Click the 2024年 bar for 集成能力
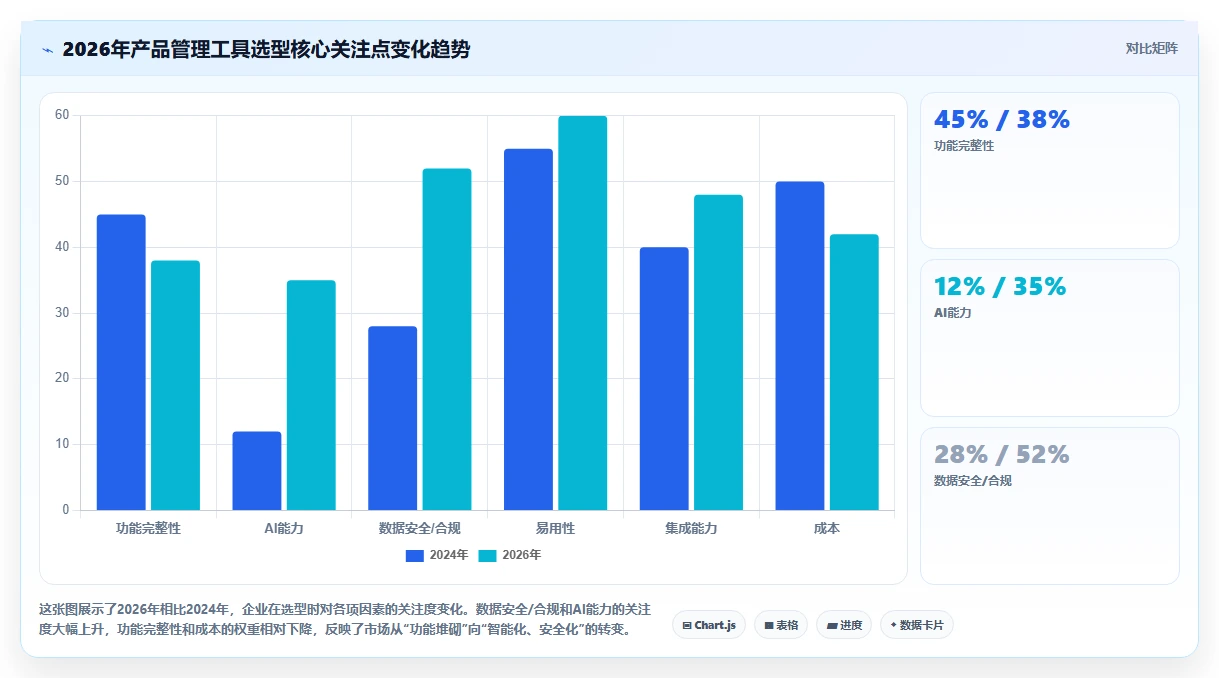Screen dimensions: 1219x678 coord(664,378)
